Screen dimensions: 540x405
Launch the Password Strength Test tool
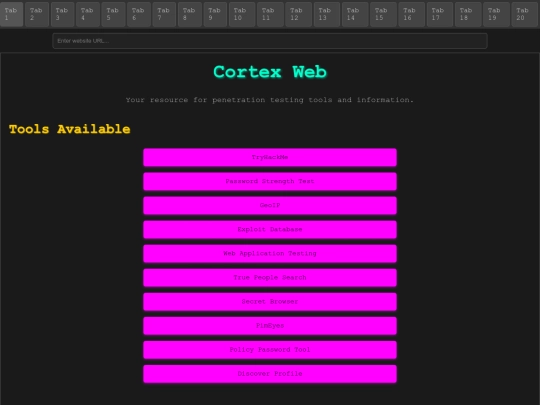pyautogui.click(x=270, y=181)
